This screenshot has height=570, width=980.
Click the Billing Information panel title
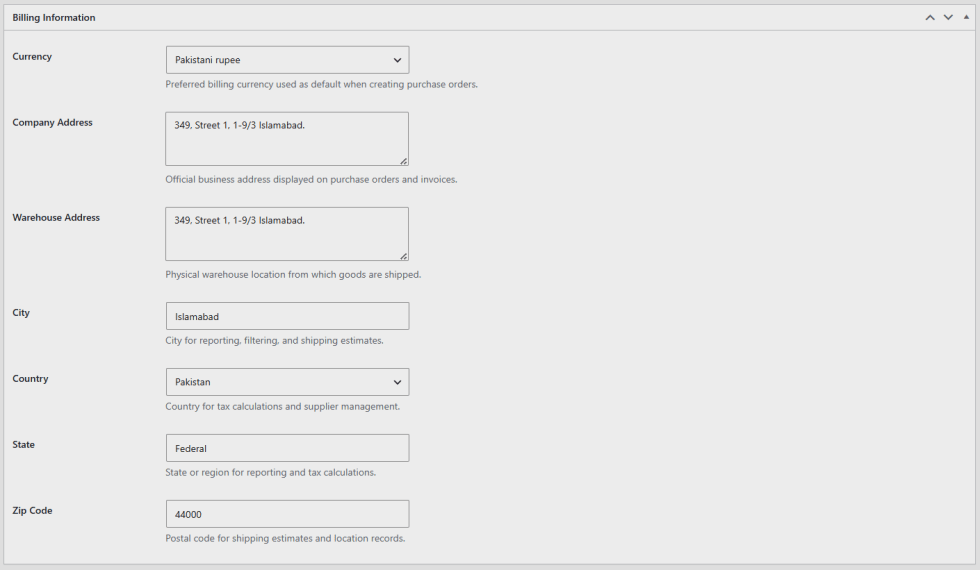pos(54,18)
